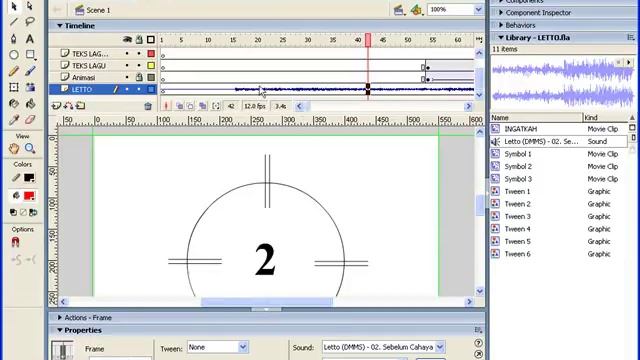Select the Lasso tool

coord(30,22)
